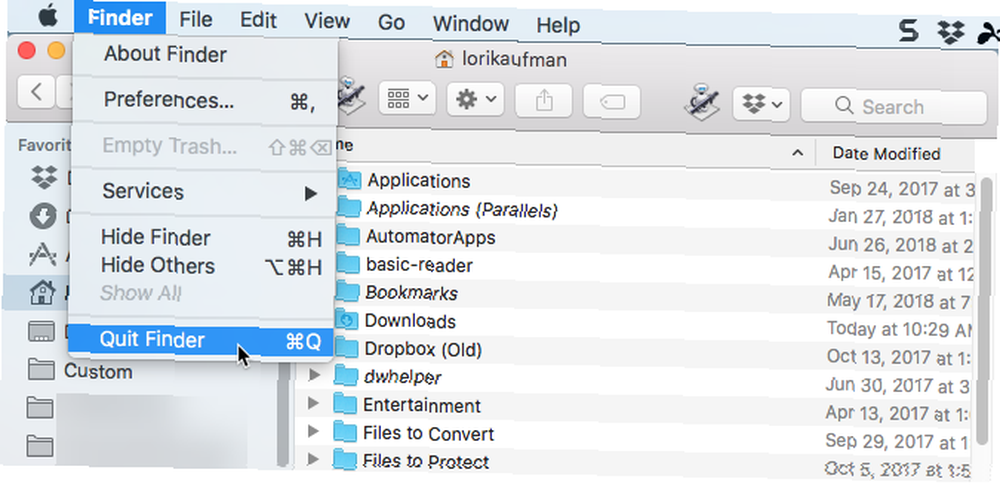
Task: Go back with the toolbar arrow
Action: 36,93
